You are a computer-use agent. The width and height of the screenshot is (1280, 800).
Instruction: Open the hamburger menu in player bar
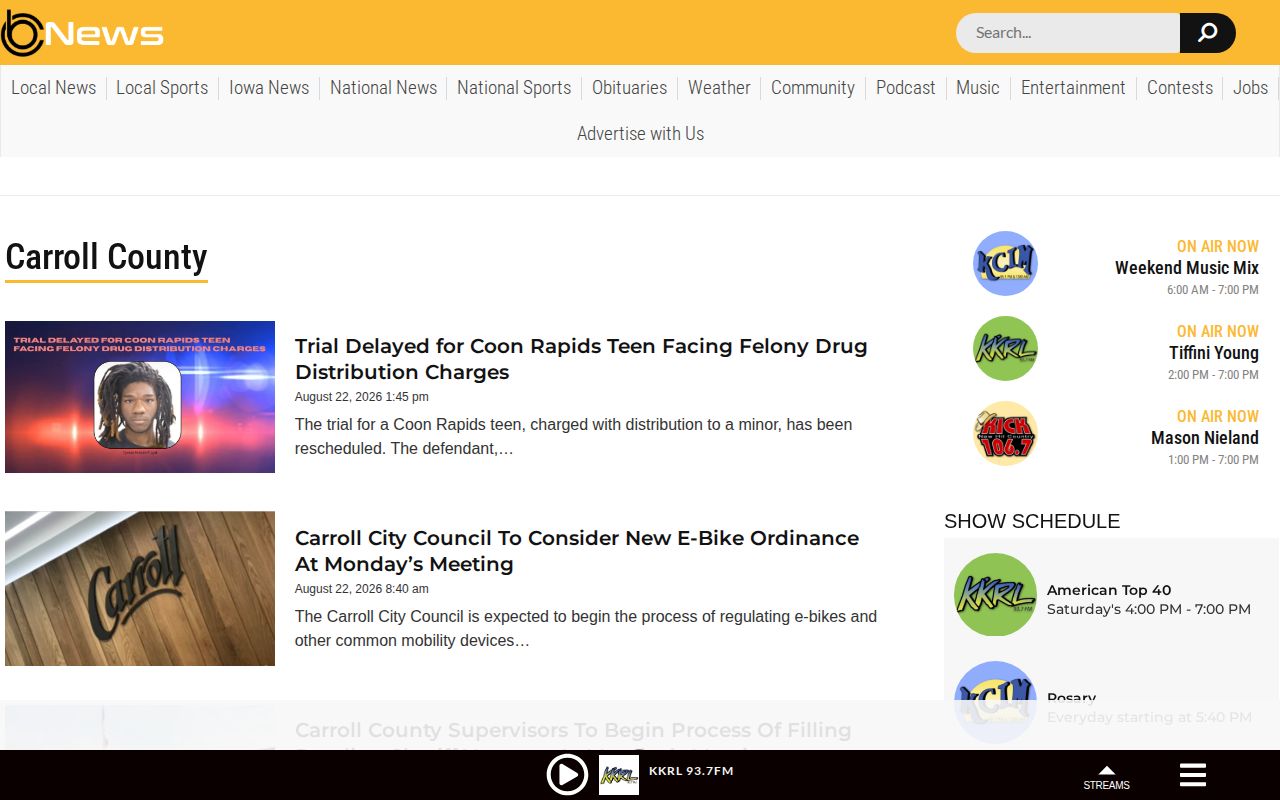click(1193, 775)
